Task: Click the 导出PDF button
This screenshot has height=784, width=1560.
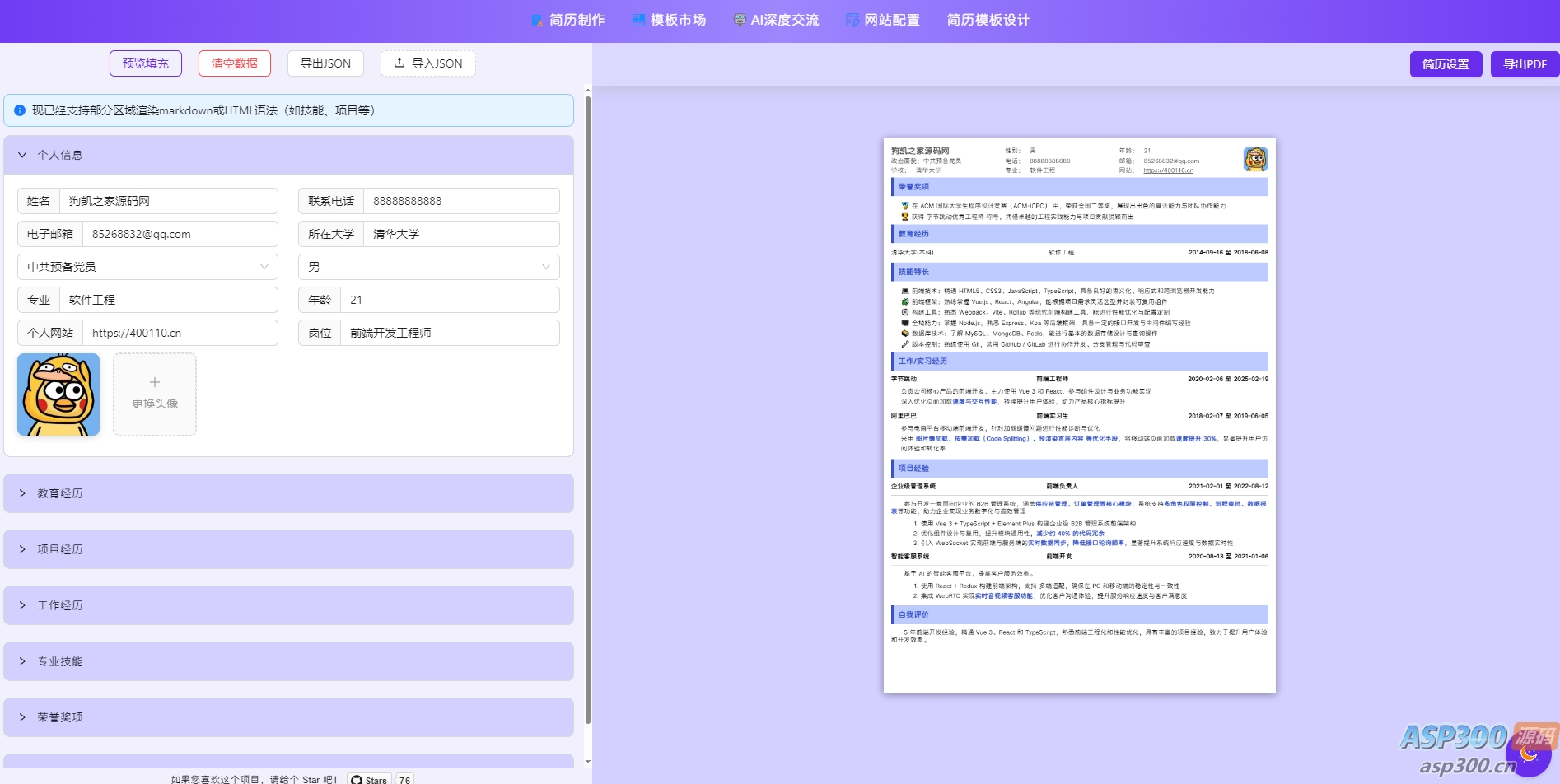Action: click(1525, 64)
